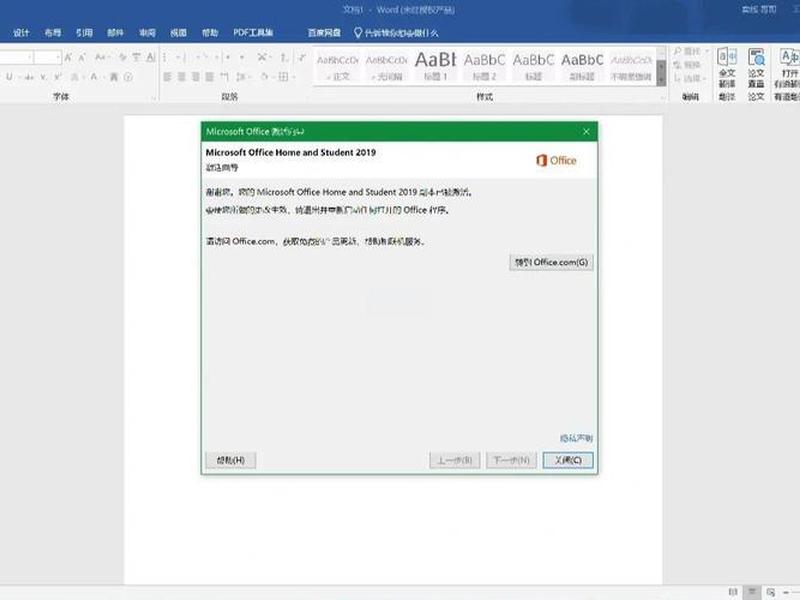The image size is (800, 600).
Task: Click the 帮助(H) button in dialog
Action: click(x=231, y=460)
